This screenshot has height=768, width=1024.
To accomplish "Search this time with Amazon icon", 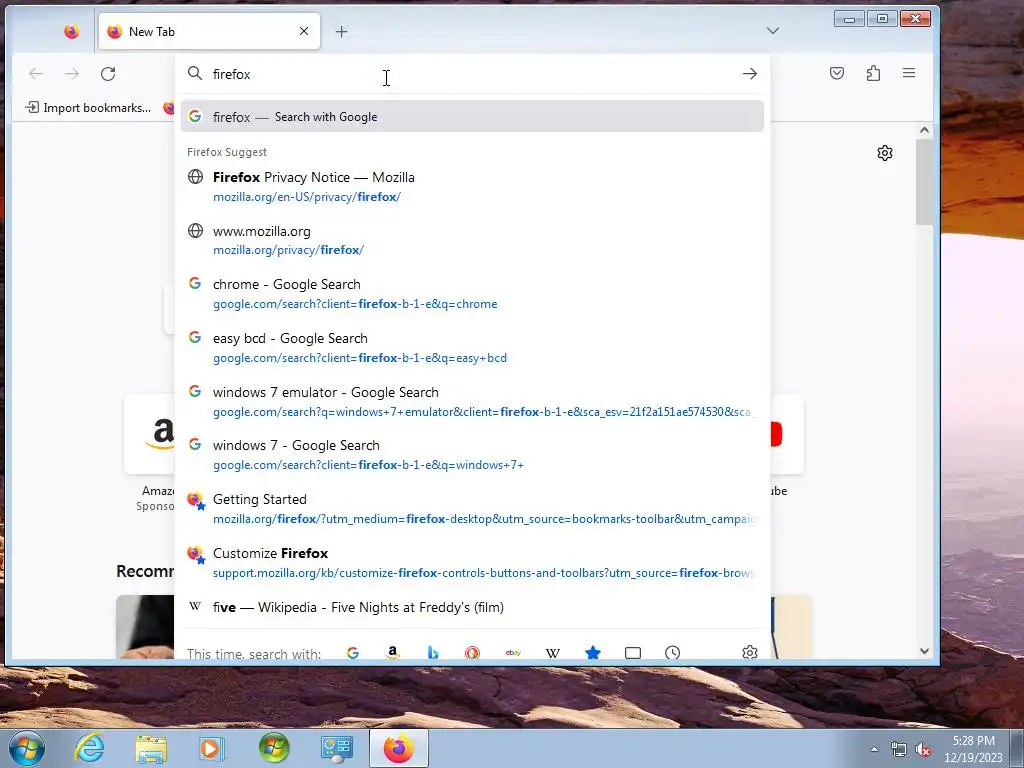I will (392, 652).
